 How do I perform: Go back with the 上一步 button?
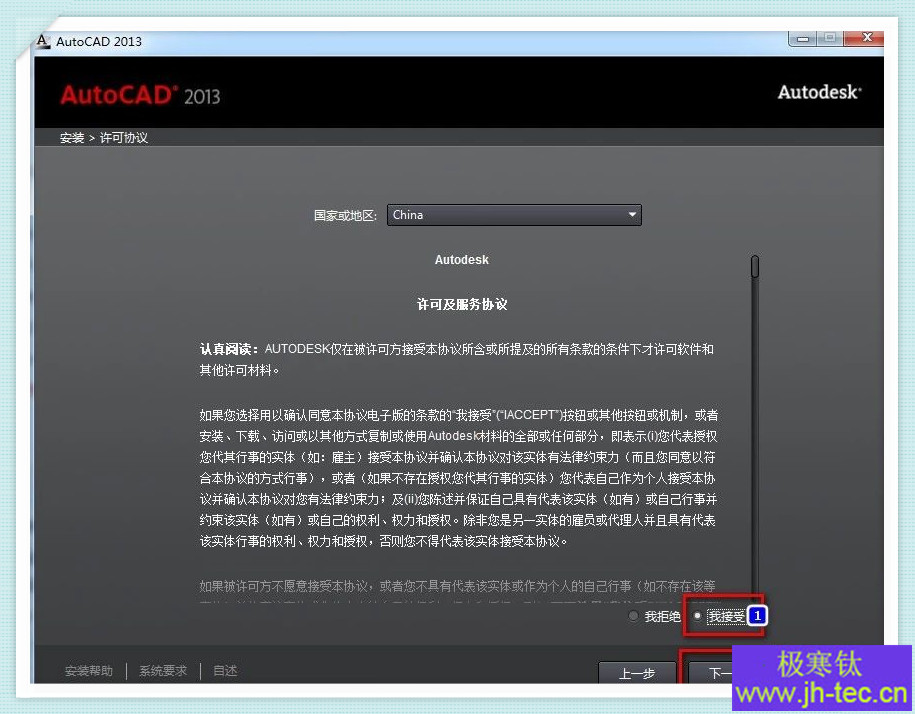pyautogui.click(x=637, y=673)
